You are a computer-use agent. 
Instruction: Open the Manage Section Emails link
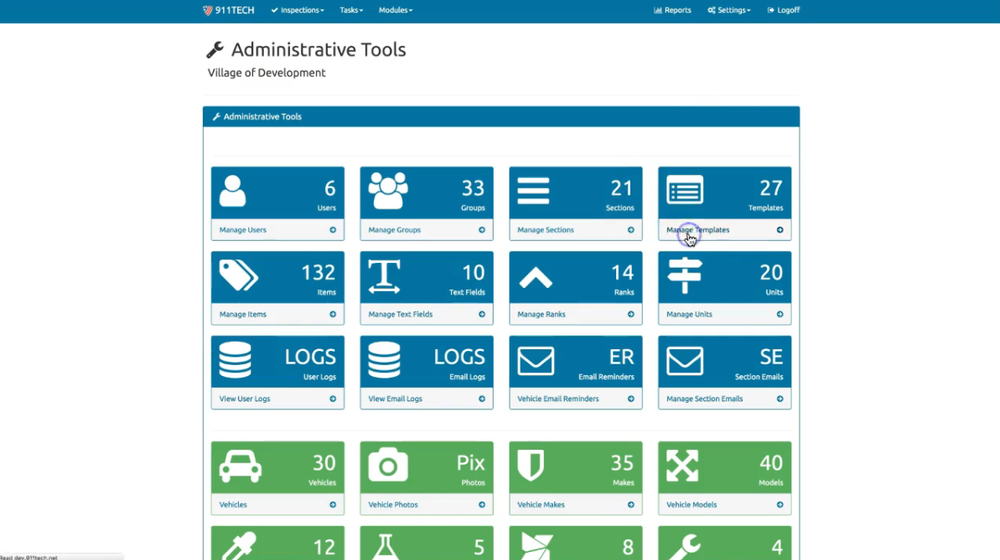point(705,399)
